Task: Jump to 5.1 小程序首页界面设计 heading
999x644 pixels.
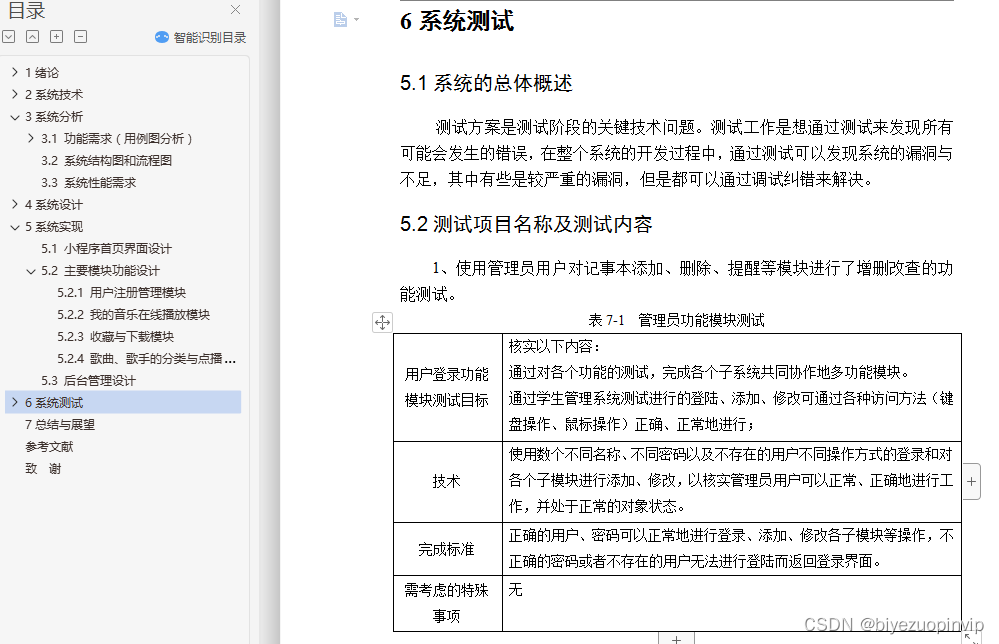Action: click(x=106, y=248)
